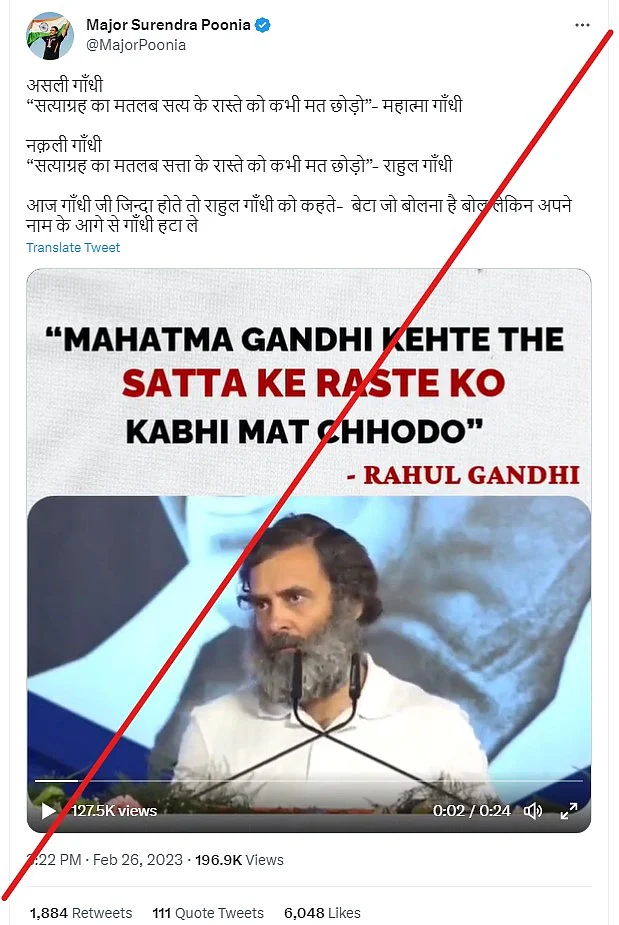Expand the video to fullscreen

point(568,811)
